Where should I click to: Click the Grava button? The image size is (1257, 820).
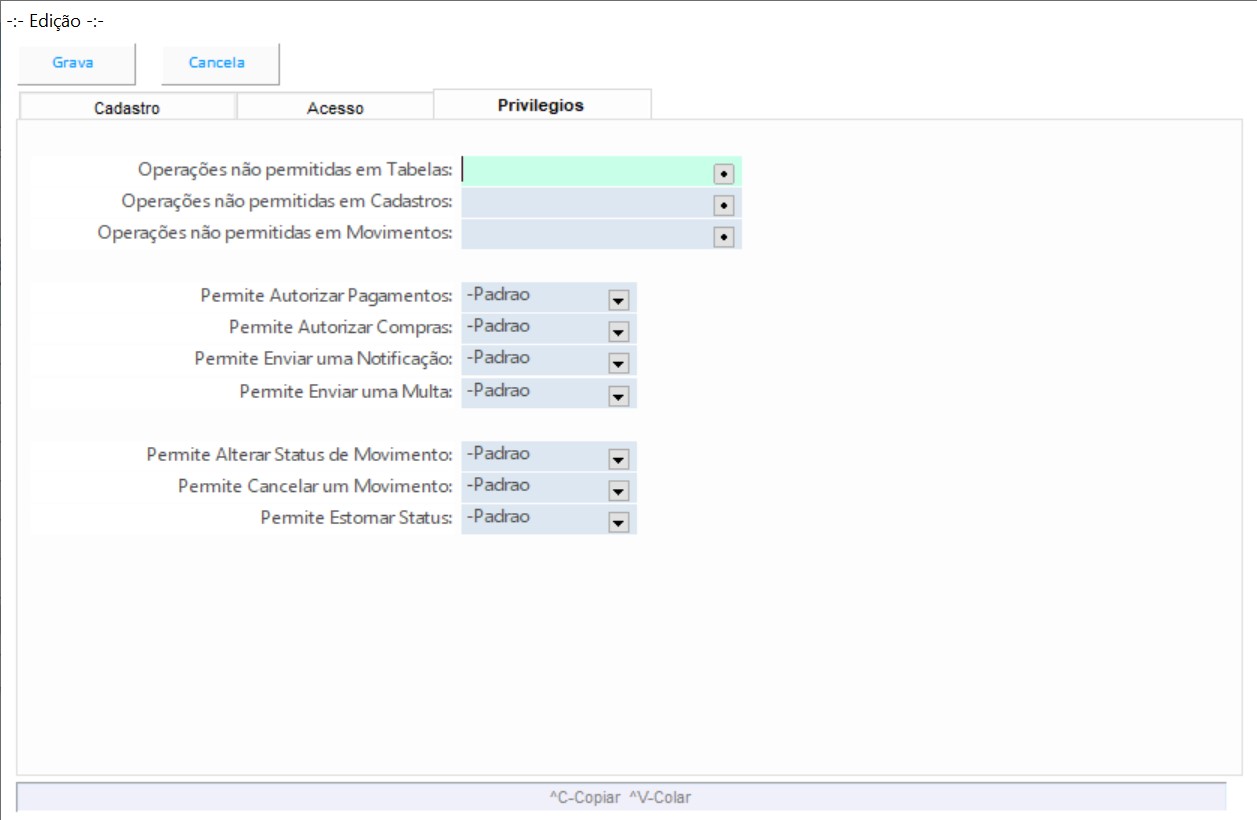(x=73, y=63)
